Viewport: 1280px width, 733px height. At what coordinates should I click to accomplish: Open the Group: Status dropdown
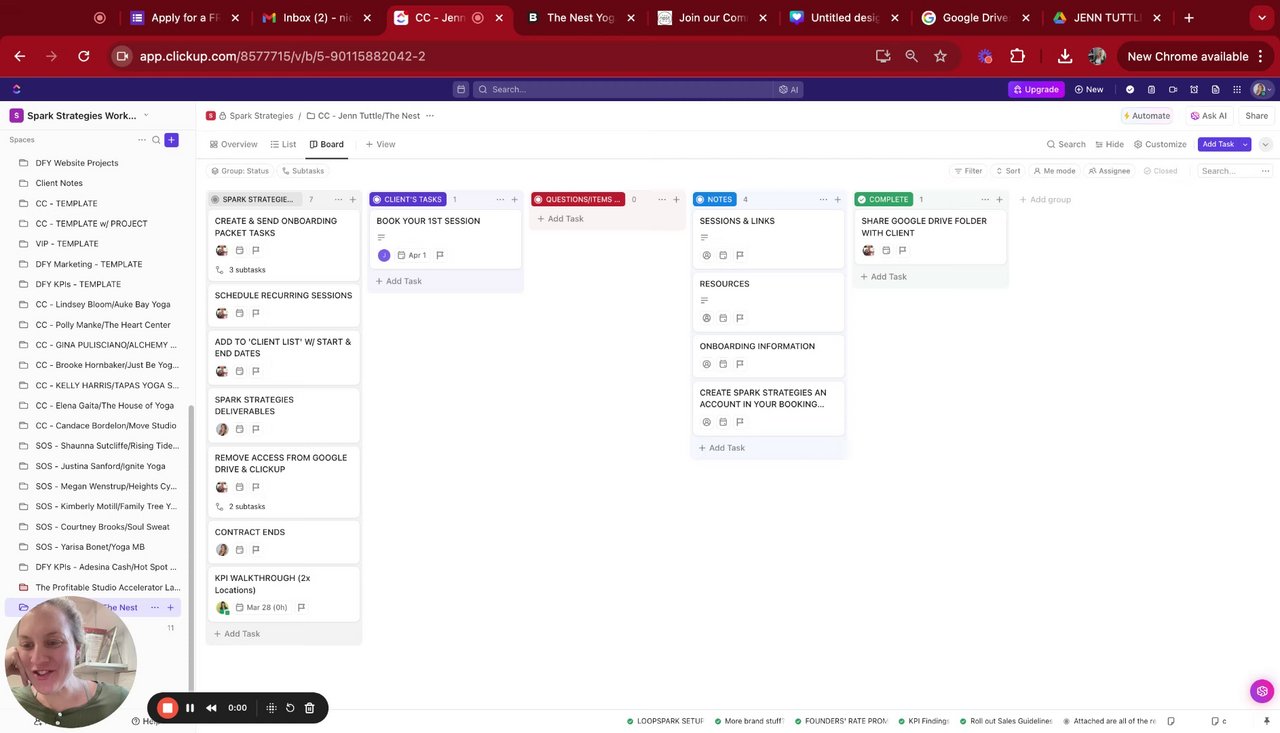(x=239, y=171)
